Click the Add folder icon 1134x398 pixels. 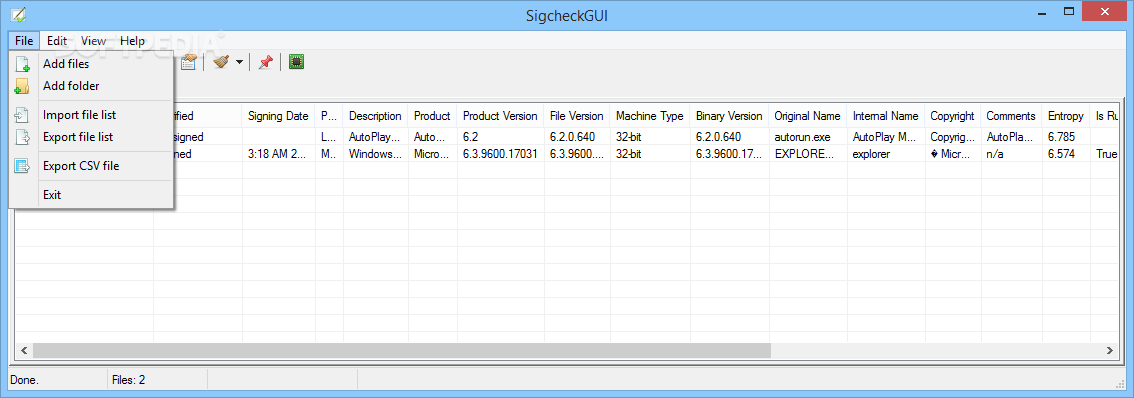(x=22, y=86)
